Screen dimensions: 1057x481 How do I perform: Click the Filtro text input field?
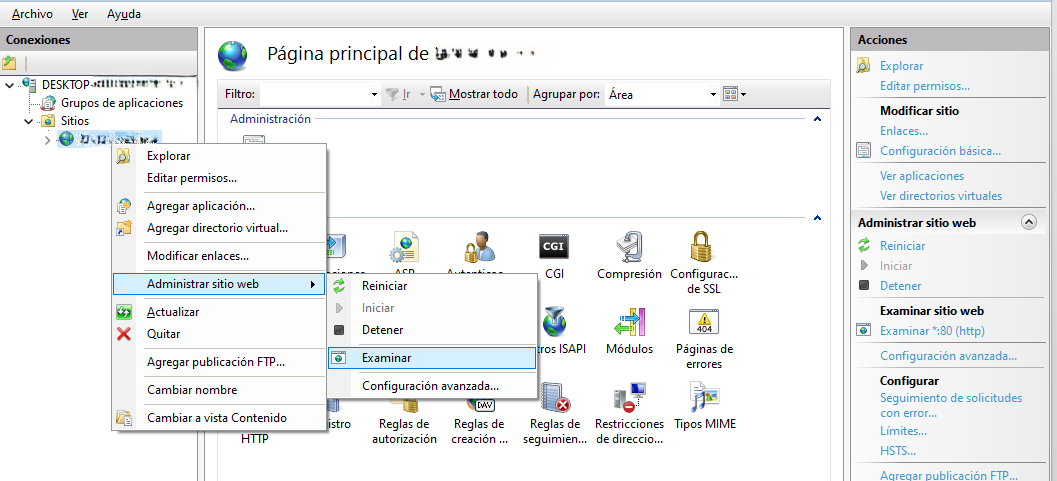pos(313,94)
